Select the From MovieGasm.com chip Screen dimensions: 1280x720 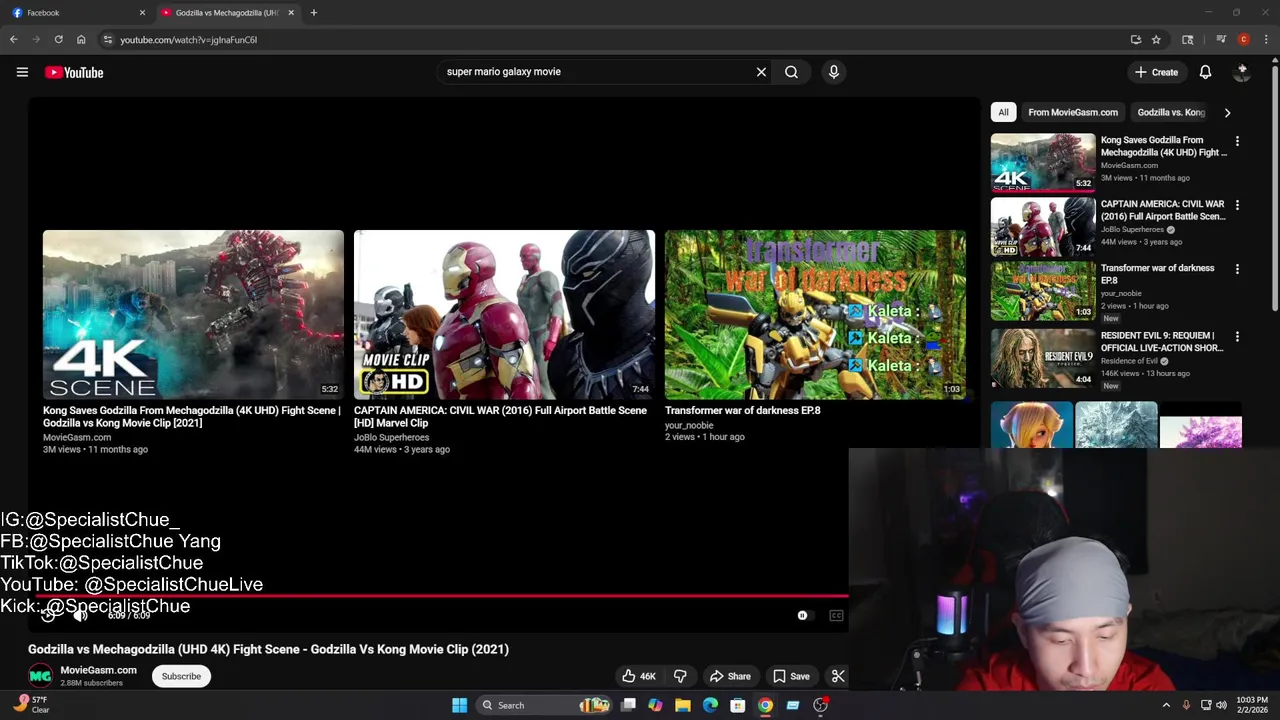pyautogui.click(x=1073, y=112)
